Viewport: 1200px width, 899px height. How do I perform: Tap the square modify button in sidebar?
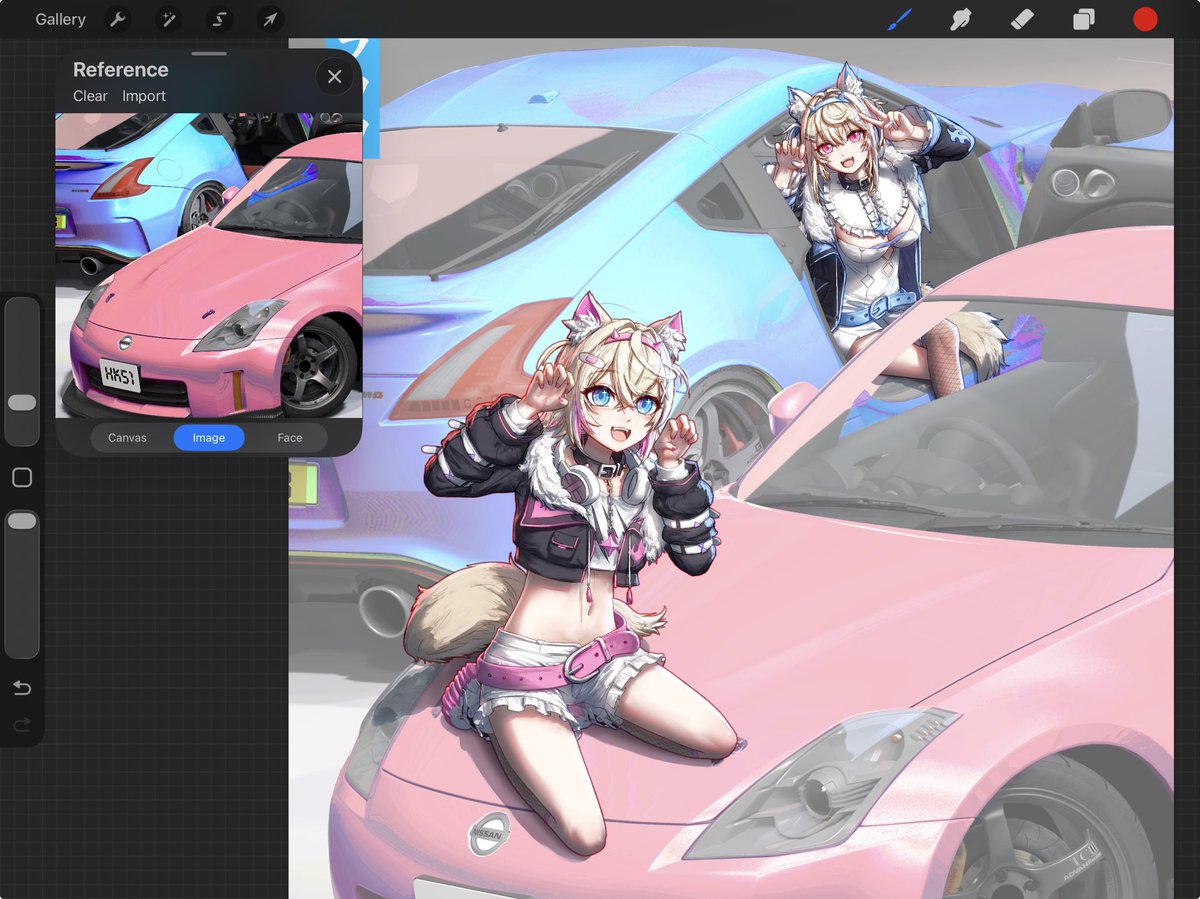pyautogui.click(x=22, y=478)
